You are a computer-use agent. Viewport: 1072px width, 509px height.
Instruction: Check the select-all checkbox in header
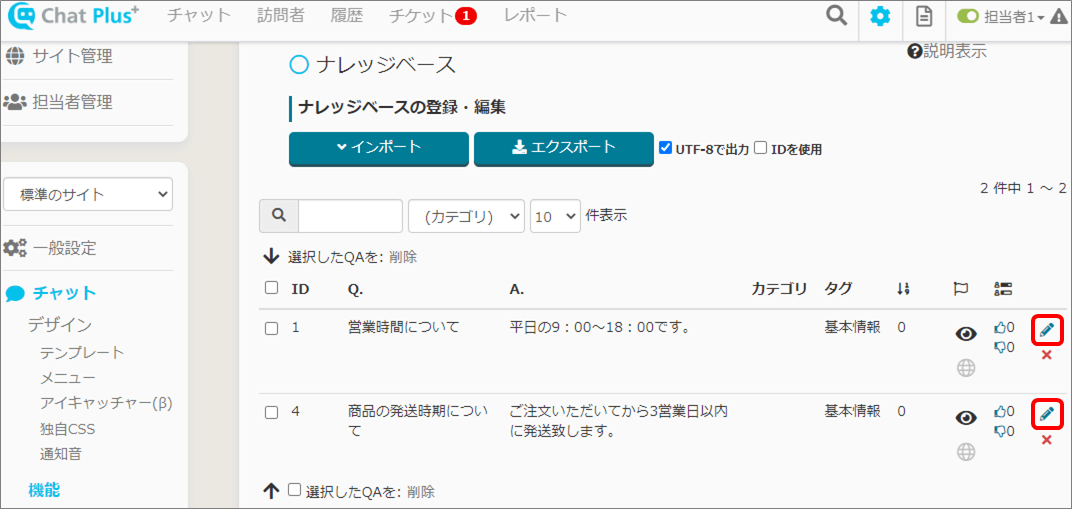271,288
